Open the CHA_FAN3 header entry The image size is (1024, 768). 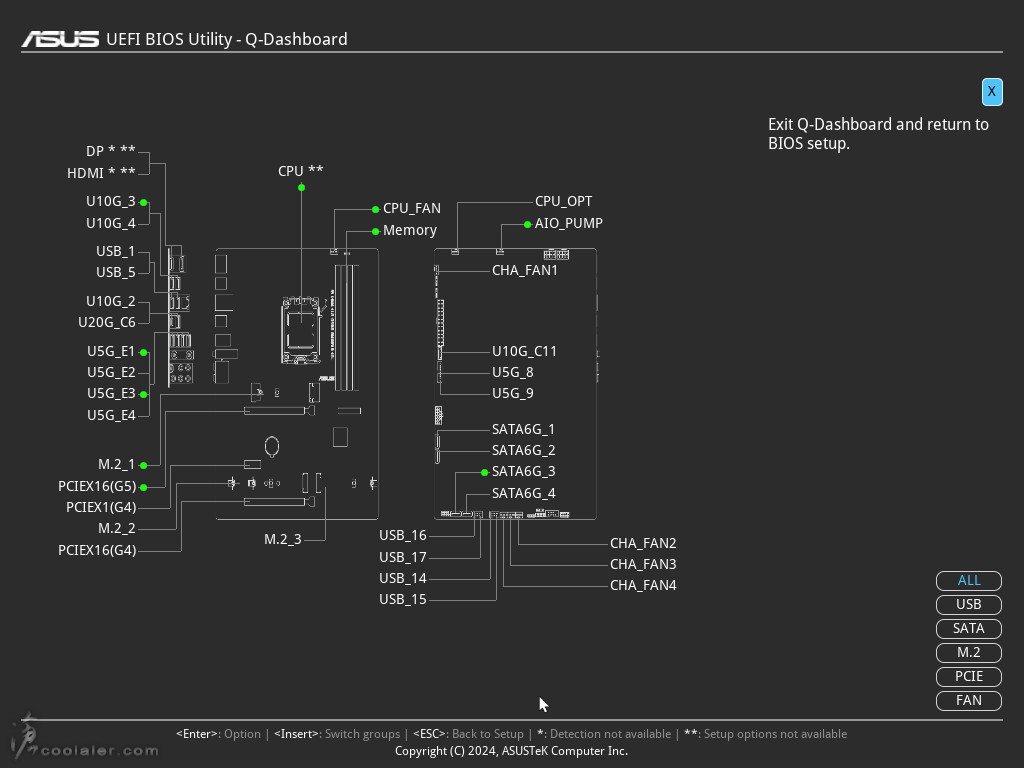(x=643, y=564)
